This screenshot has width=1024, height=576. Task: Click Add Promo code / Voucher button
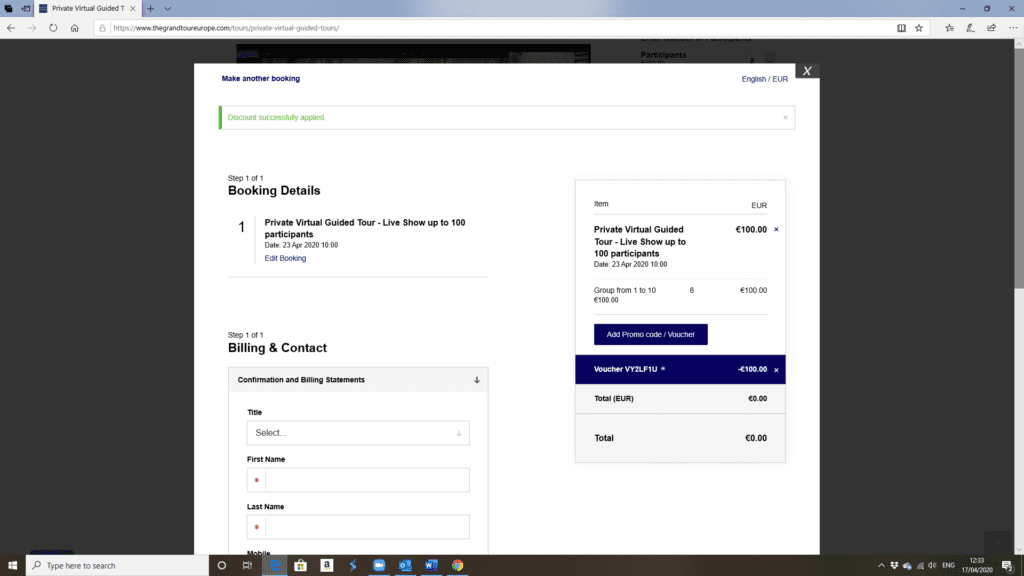650,334
